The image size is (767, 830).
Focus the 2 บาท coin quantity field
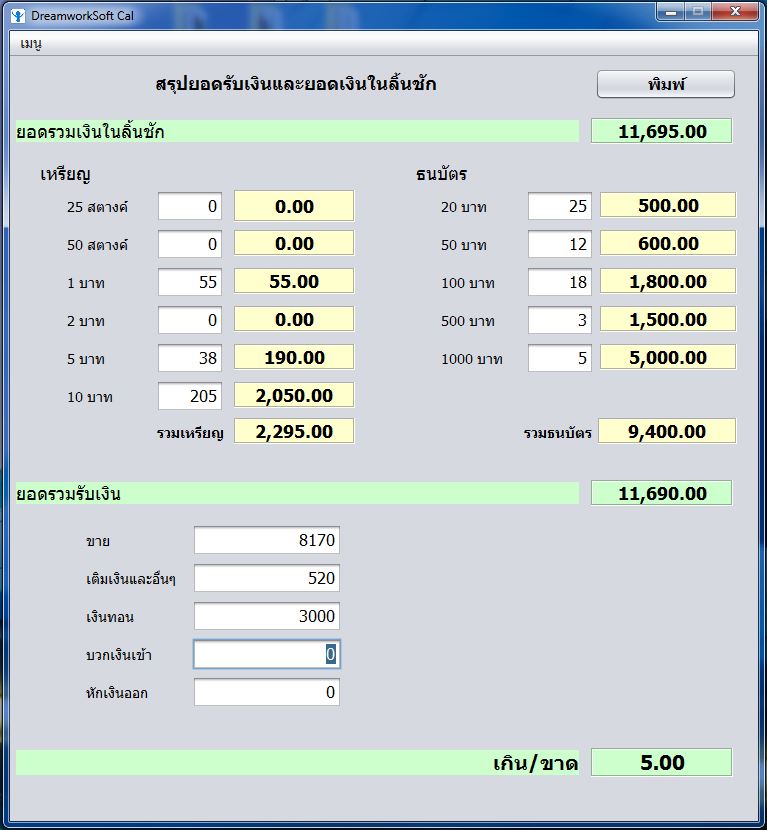pos(190,320)
